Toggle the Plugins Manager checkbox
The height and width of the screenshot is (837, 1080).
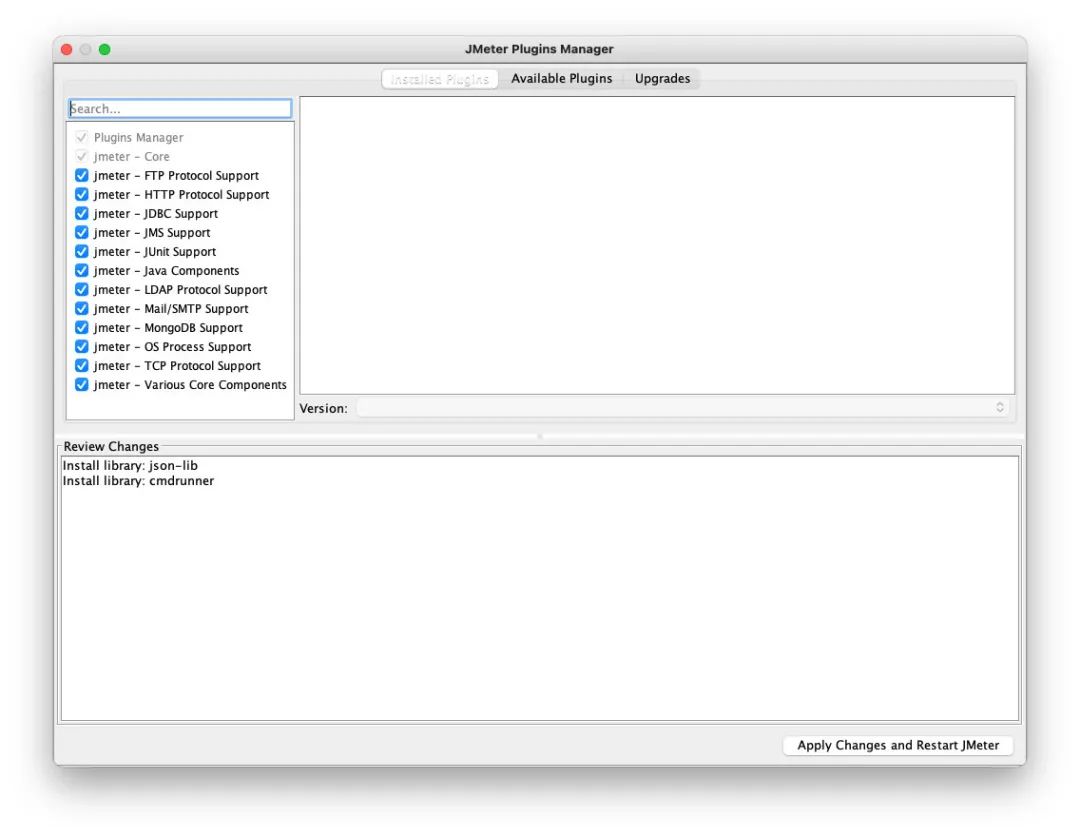point(81,137)
